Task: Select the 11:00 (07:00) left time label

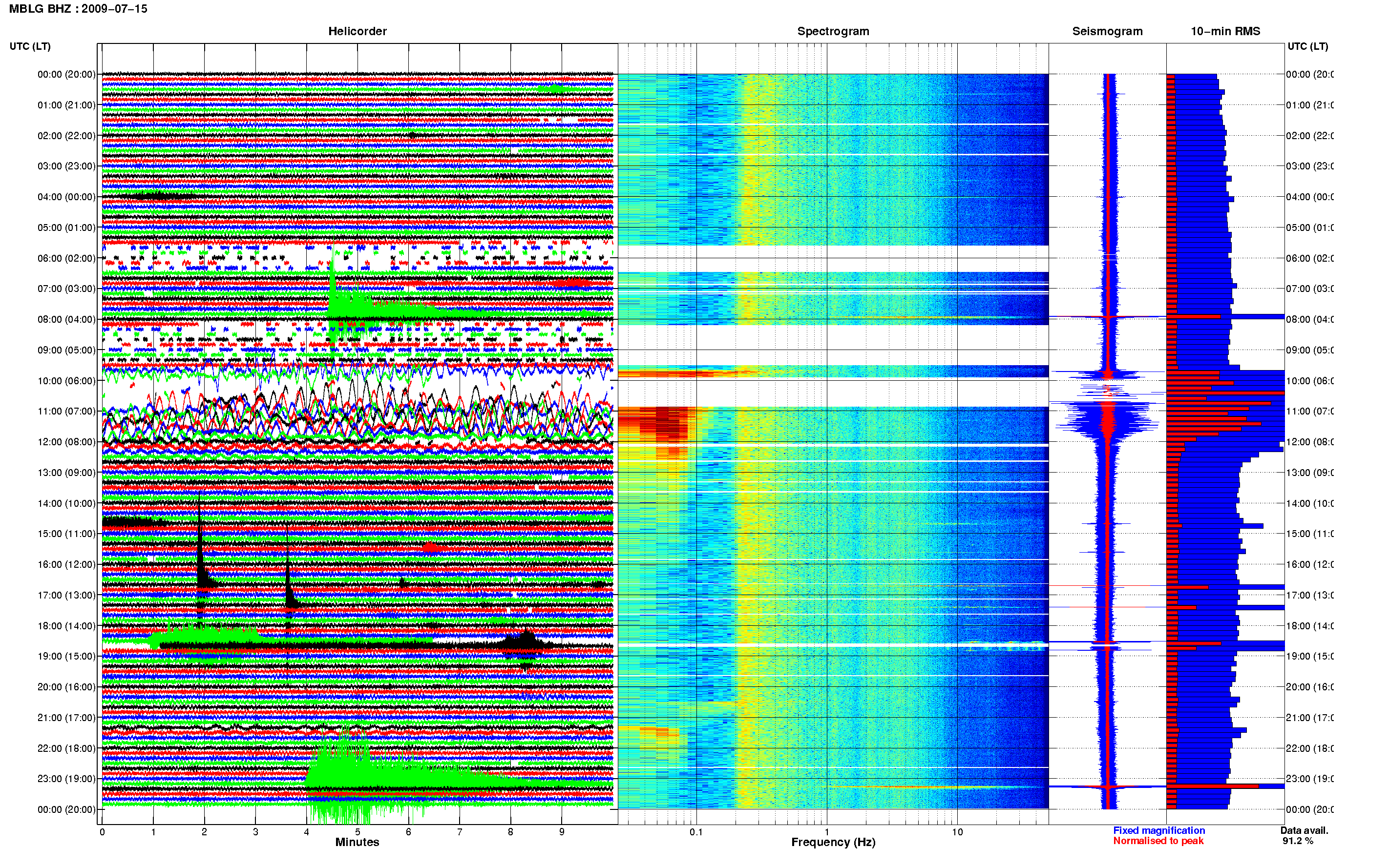Action: coord(66,411)
